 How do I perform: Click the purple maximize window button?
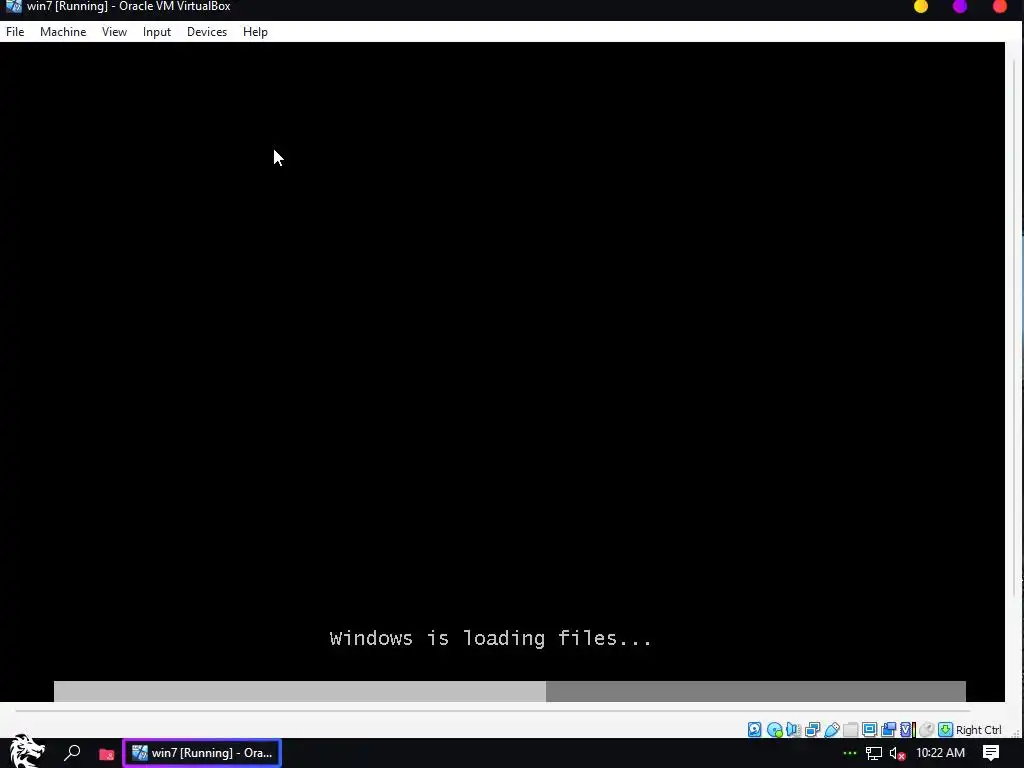pos(959,7)
